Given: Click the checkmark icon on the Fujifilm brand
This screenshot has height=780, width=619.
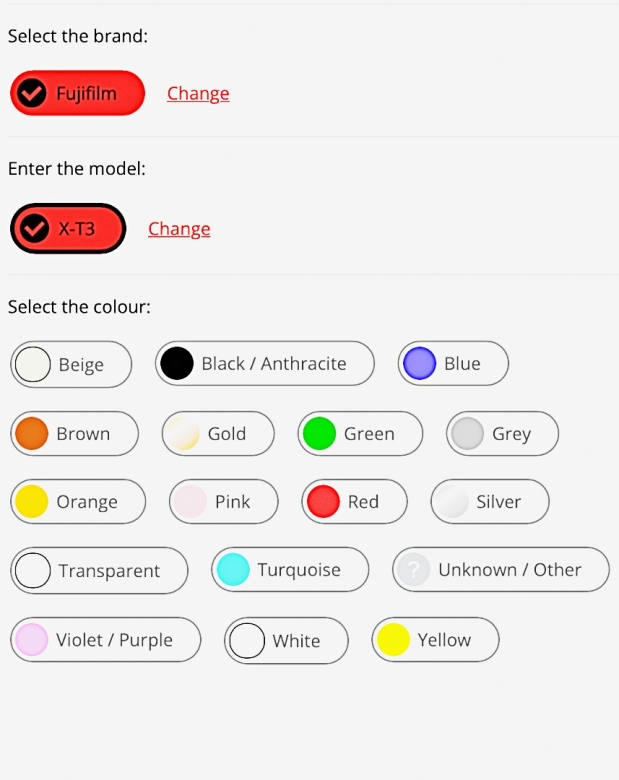Looking at the screenshot, I should pyautogui.click(x=32, y=93).
